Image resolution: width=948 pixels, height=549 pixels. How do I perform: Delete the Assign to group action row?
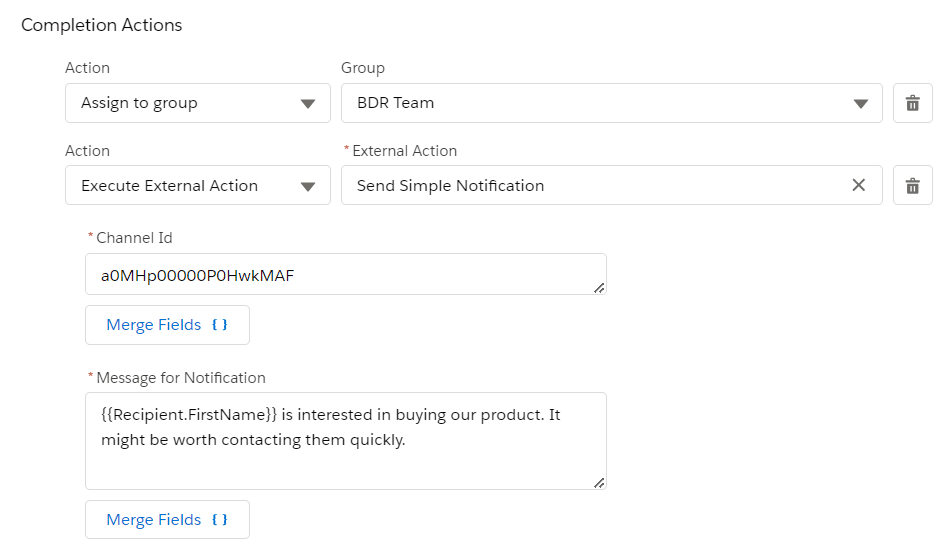(x=912, y=103)
